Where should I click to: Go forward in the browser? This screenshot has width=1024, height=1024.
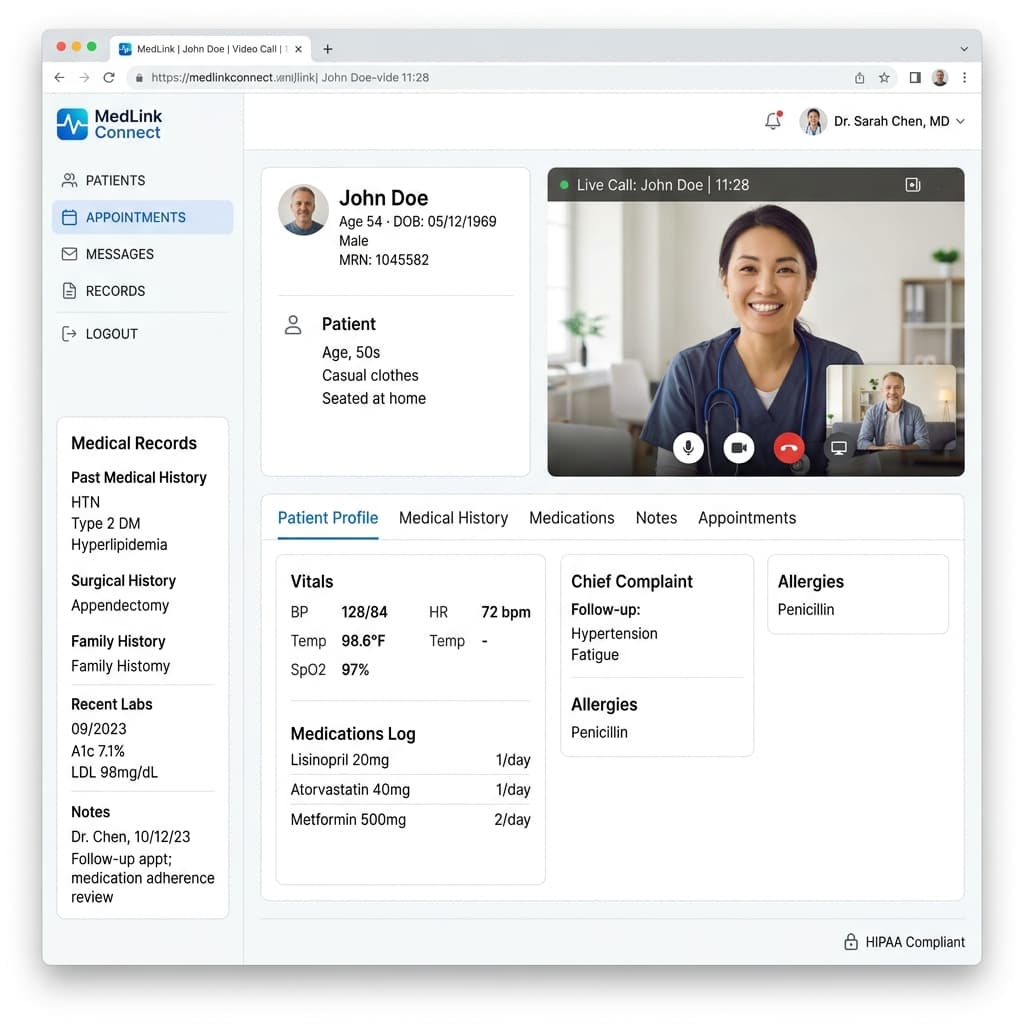(x=84, y=78)
